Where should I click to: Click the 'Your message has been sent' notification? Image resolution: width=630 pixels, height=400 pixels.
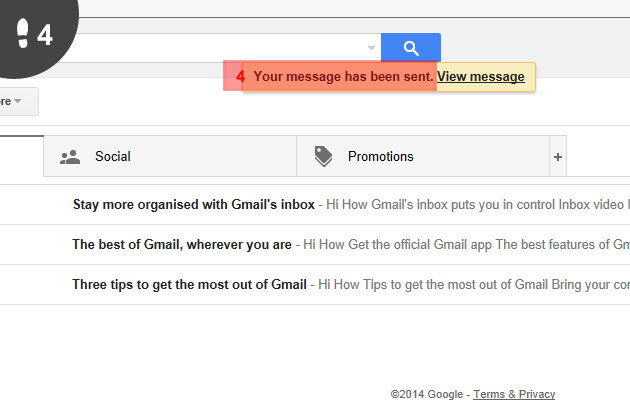[x=343, y=76]
